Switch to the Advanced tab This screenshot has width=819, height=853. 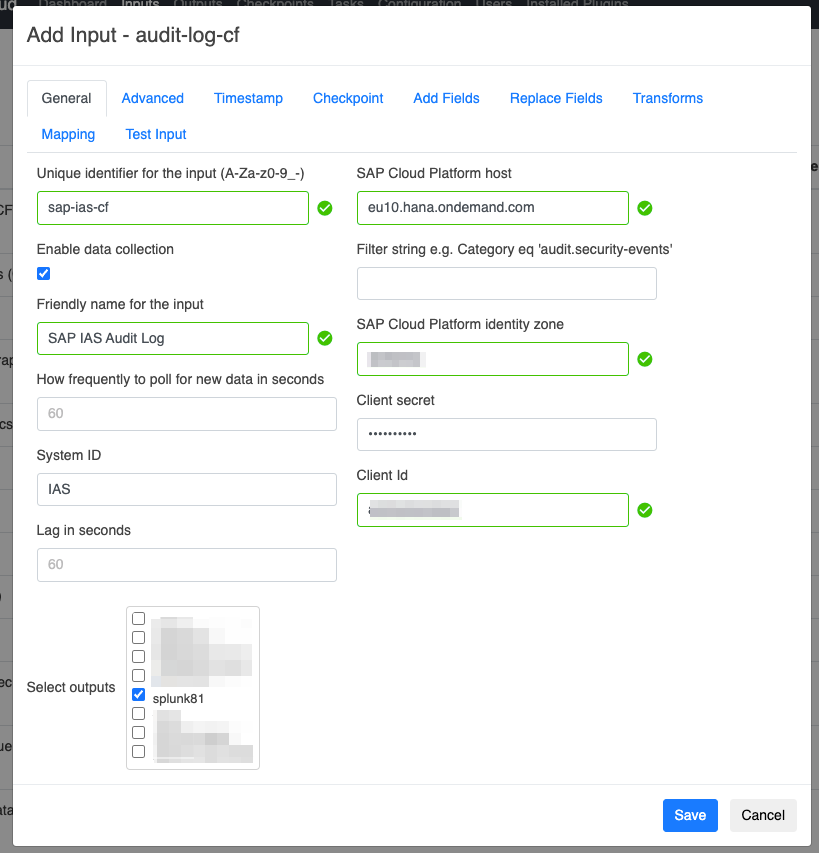click(x=152, y=98)
